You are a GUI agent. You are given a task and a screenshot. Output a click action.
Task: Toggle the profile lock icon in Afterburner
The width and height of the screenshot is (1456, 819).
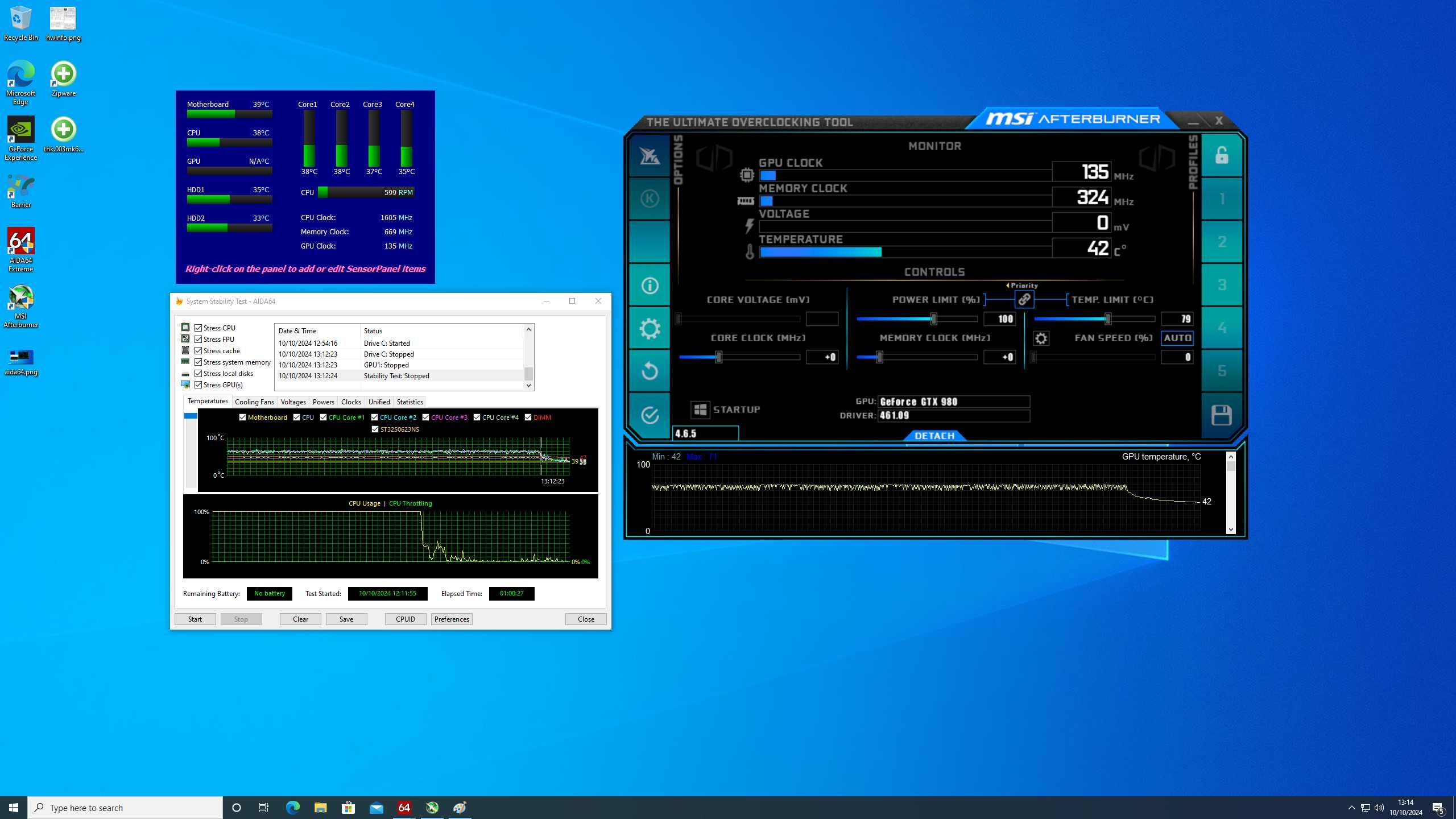(x=1222, y=155)
